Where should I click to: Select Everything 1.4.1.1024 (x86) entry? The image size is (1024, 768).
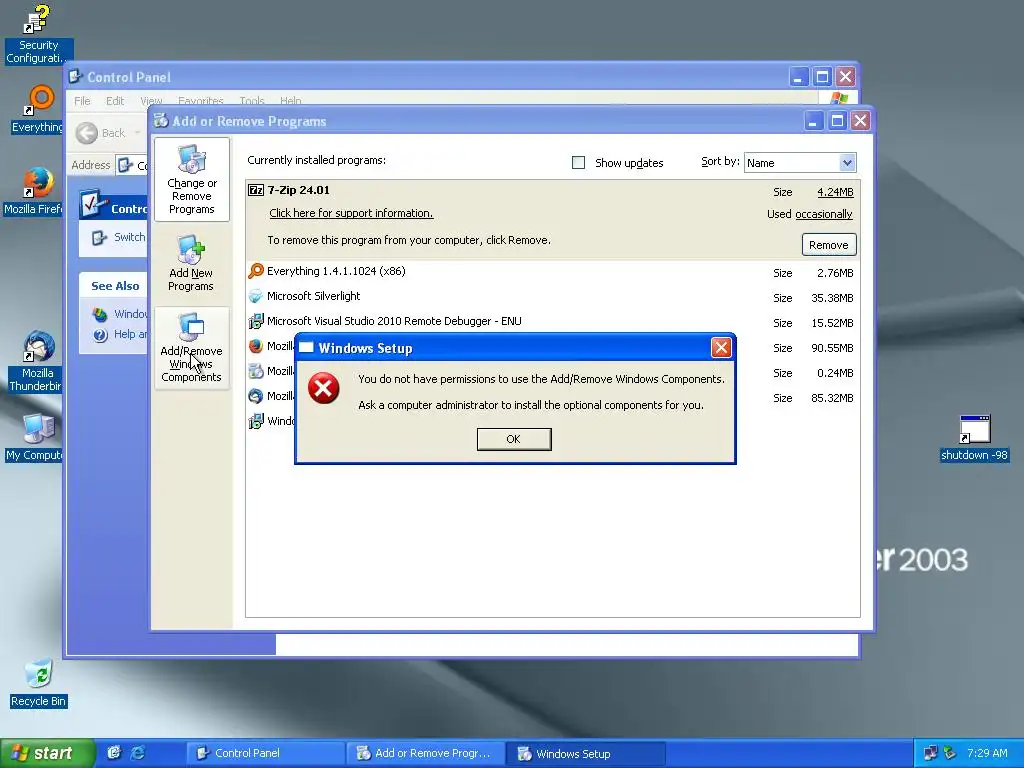552,271
